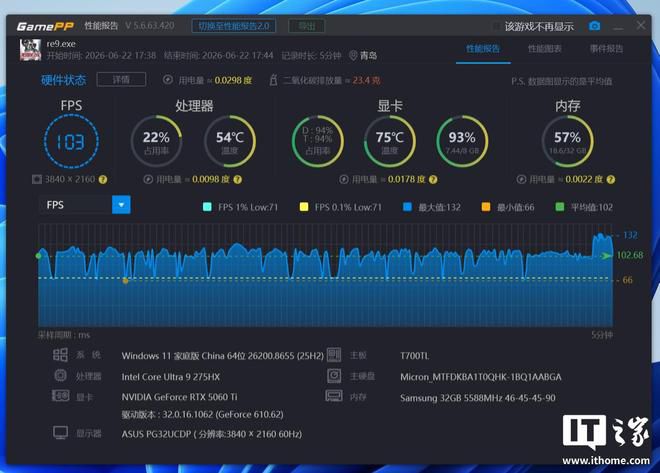Click the 23.4 克 emission value

366,80
